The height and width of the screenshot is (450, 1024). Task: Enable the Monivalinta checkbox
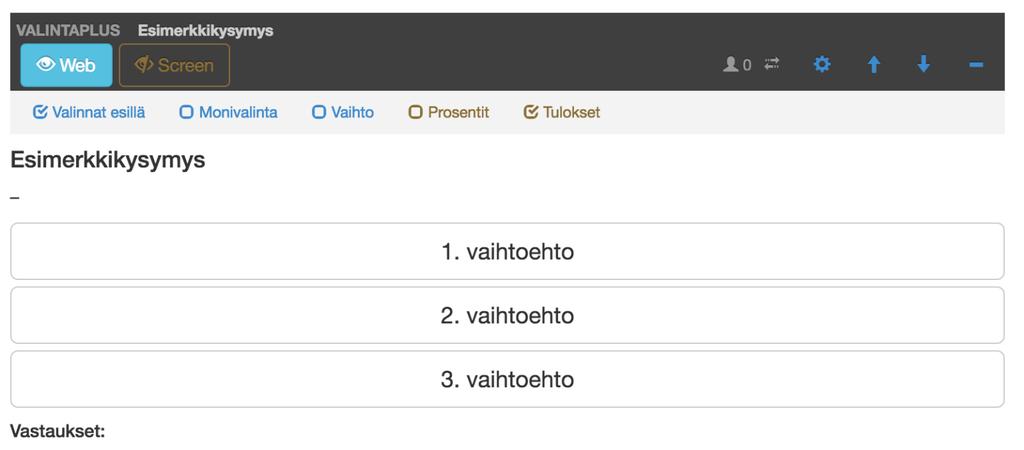click(186, 112)
